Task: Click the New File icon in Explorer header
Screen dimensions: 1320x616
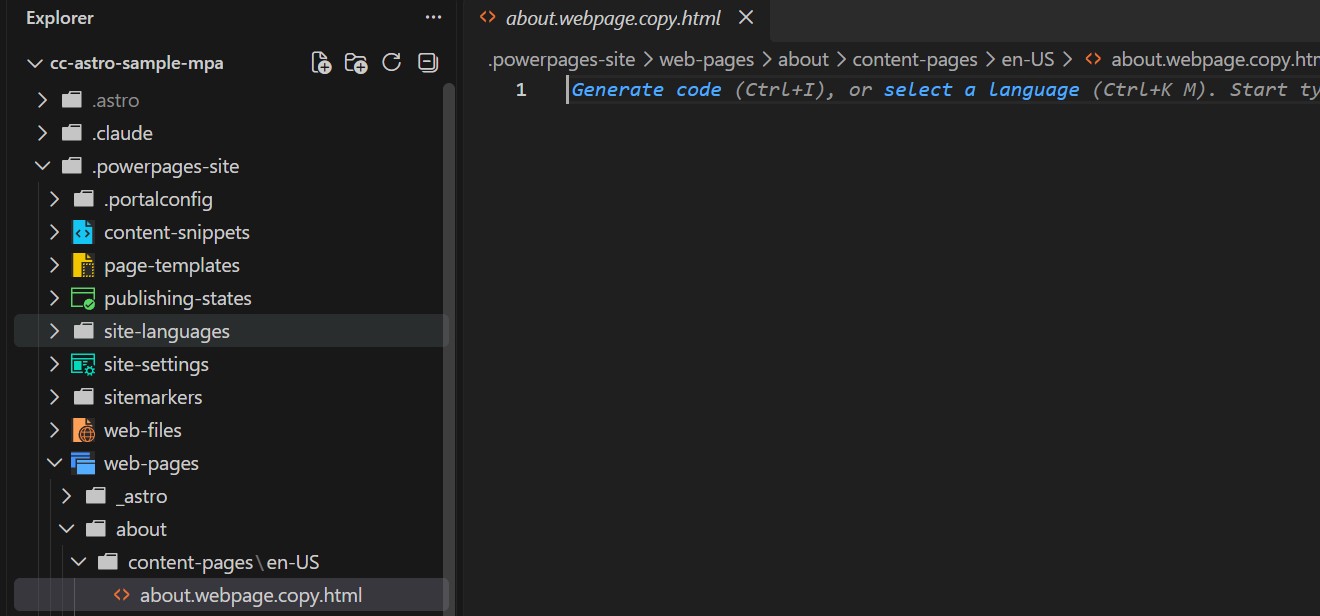Action: pyautogui.click(x=322, y=63)
